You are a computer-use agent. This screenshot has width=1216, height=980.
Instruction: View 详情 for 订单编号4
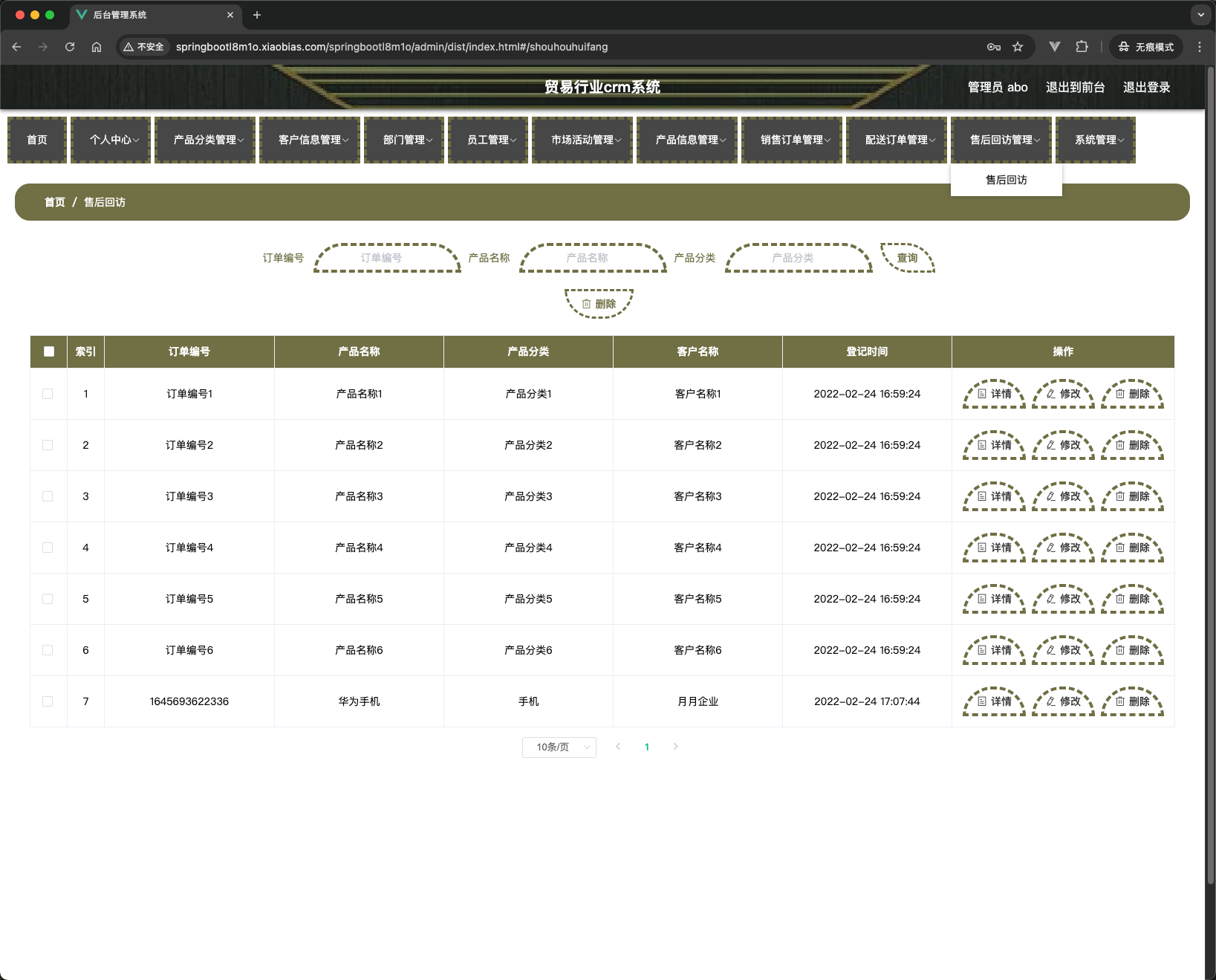(x=994, y=548)
